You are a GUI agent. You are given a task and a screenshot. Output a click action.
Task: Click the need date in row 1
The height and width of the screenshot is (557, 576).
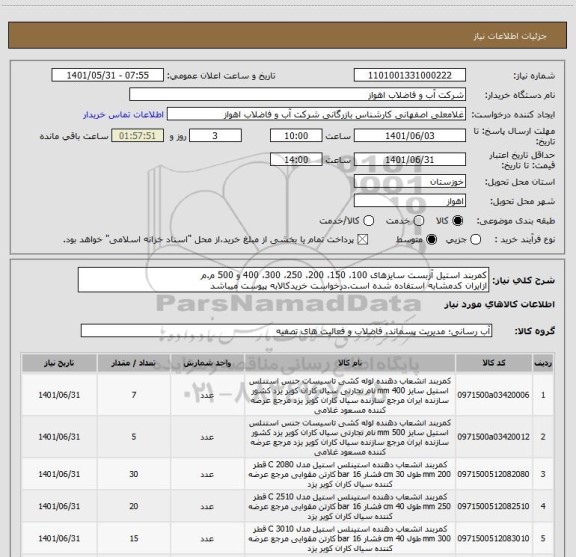pyautogui.click(x=59, y=395)
